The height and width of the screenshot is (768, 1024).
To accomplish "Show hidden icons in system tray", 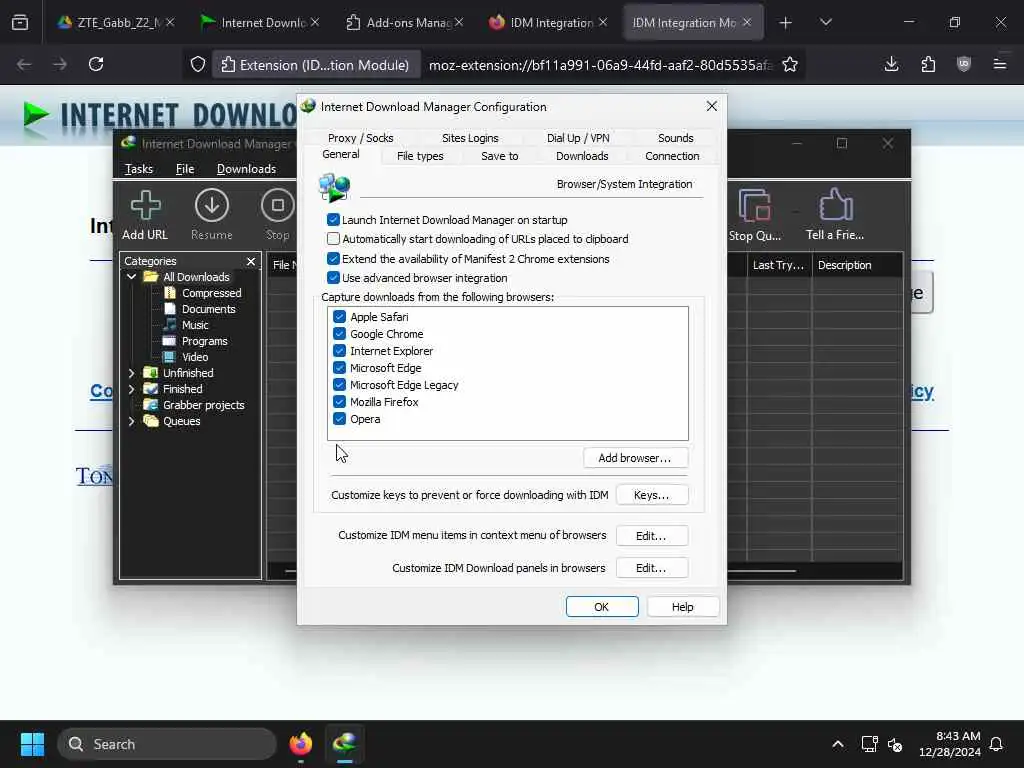I will coord(838,744).
